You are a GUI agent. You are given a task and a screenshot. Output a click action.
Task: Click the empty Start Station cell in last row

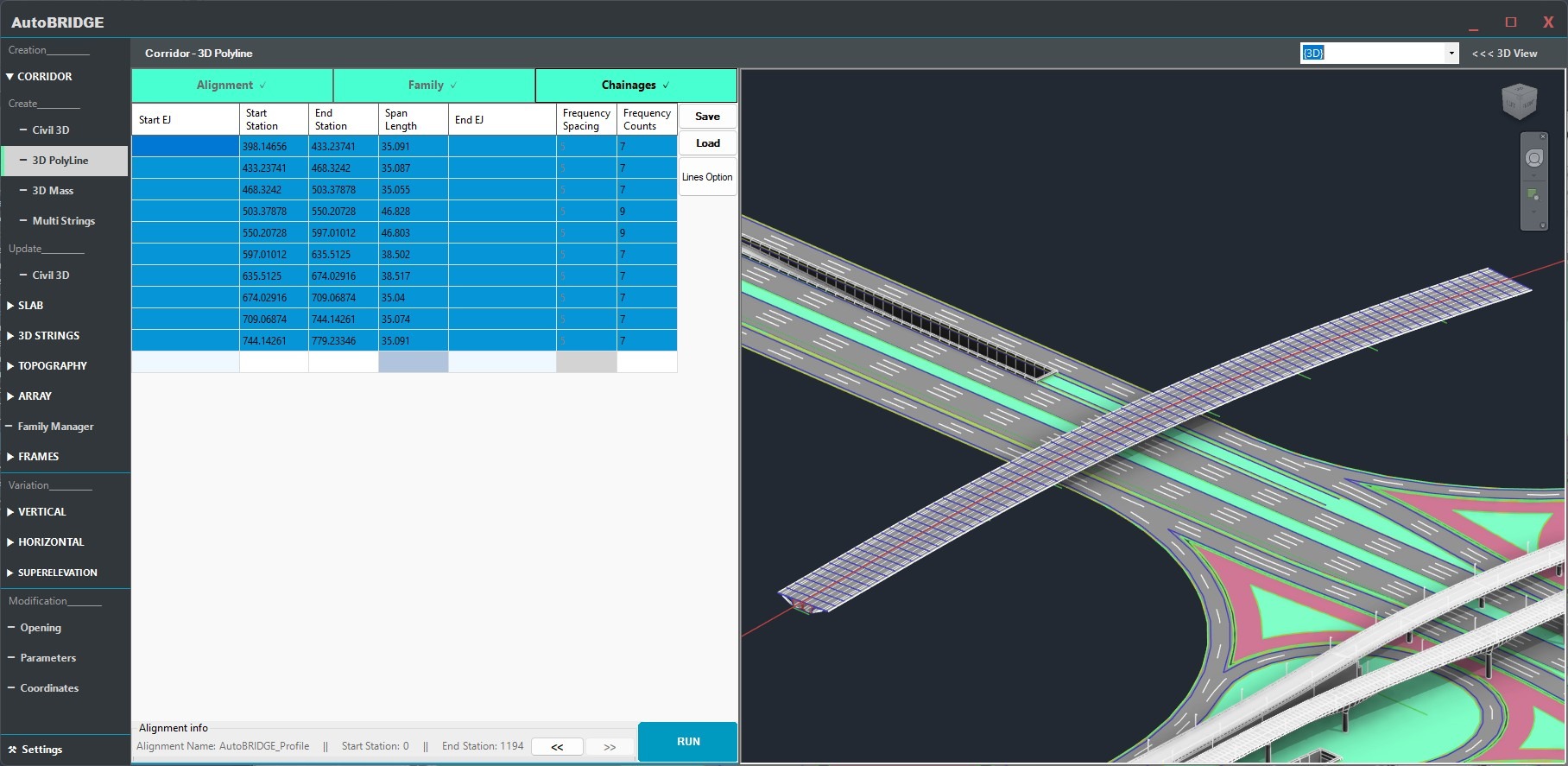pyautogui.click(x=274, y=362)
